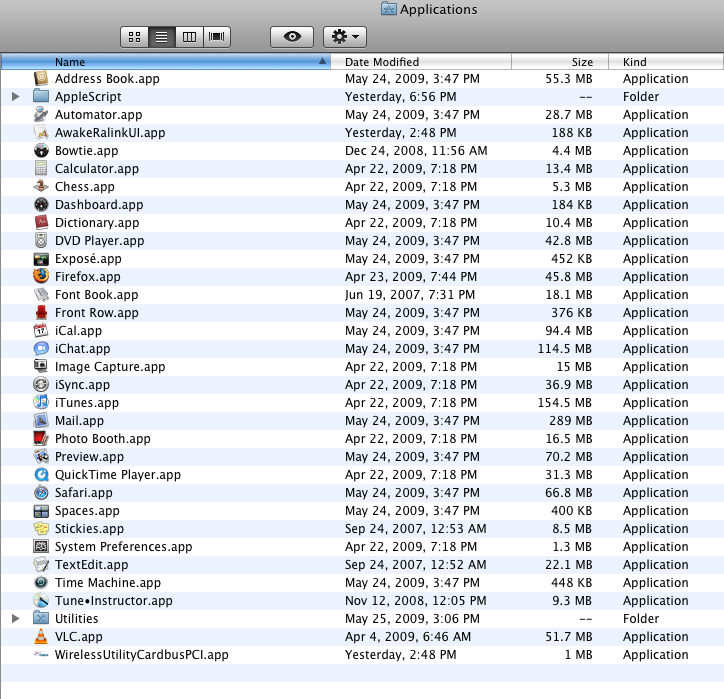Click the '154.5 MB' size value
This screenshot has height=699, width=724.
click(565, 403)
